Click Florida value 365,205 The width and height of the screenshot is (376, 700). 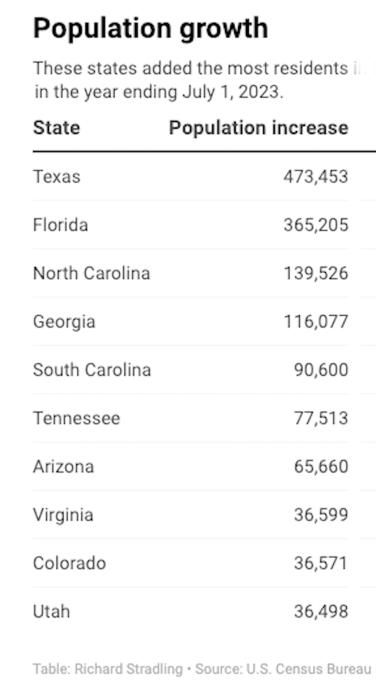pyautogui.click(x=316, y=225)
